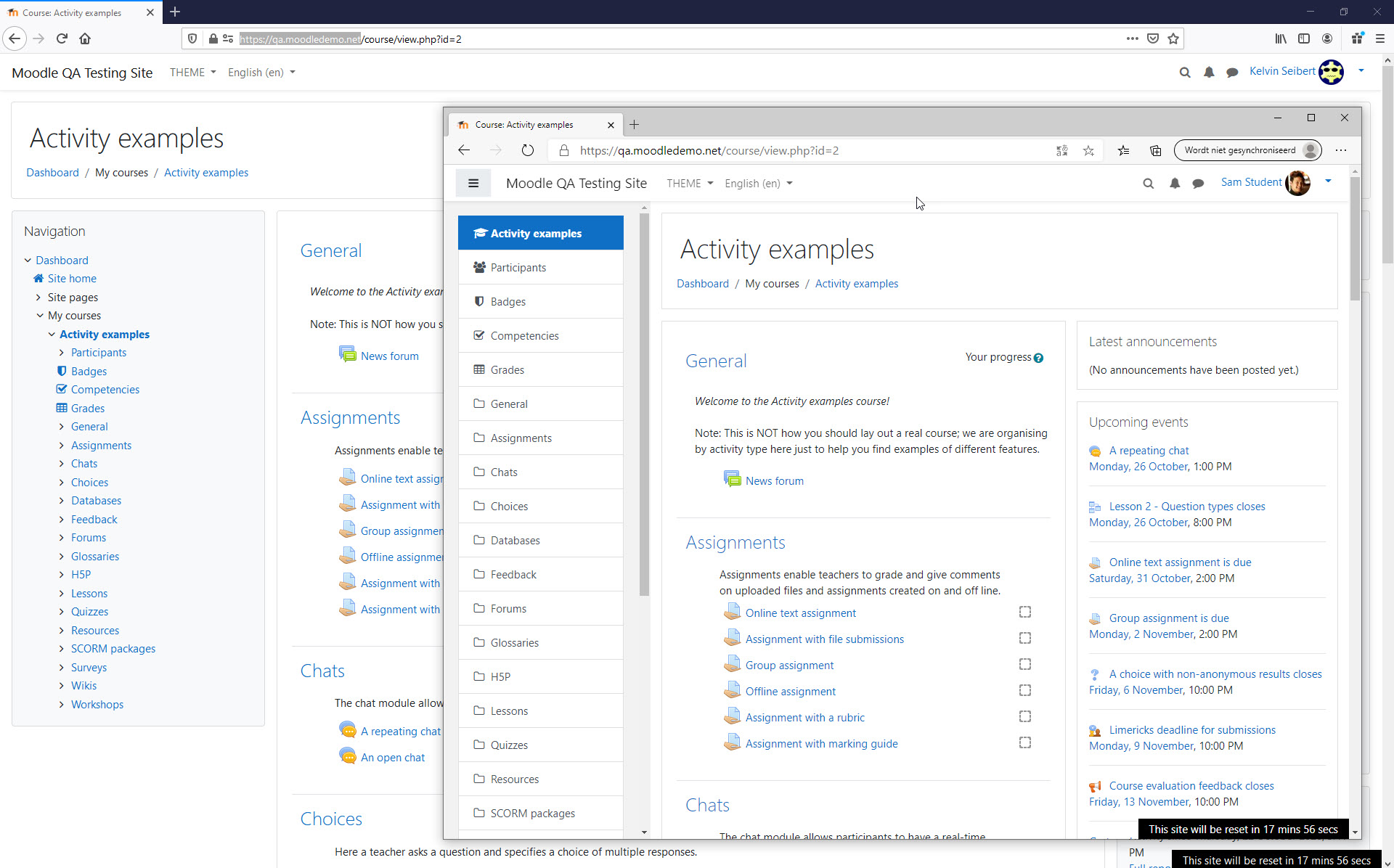Open a new tab in Firefox window

[x=175, y=12]
